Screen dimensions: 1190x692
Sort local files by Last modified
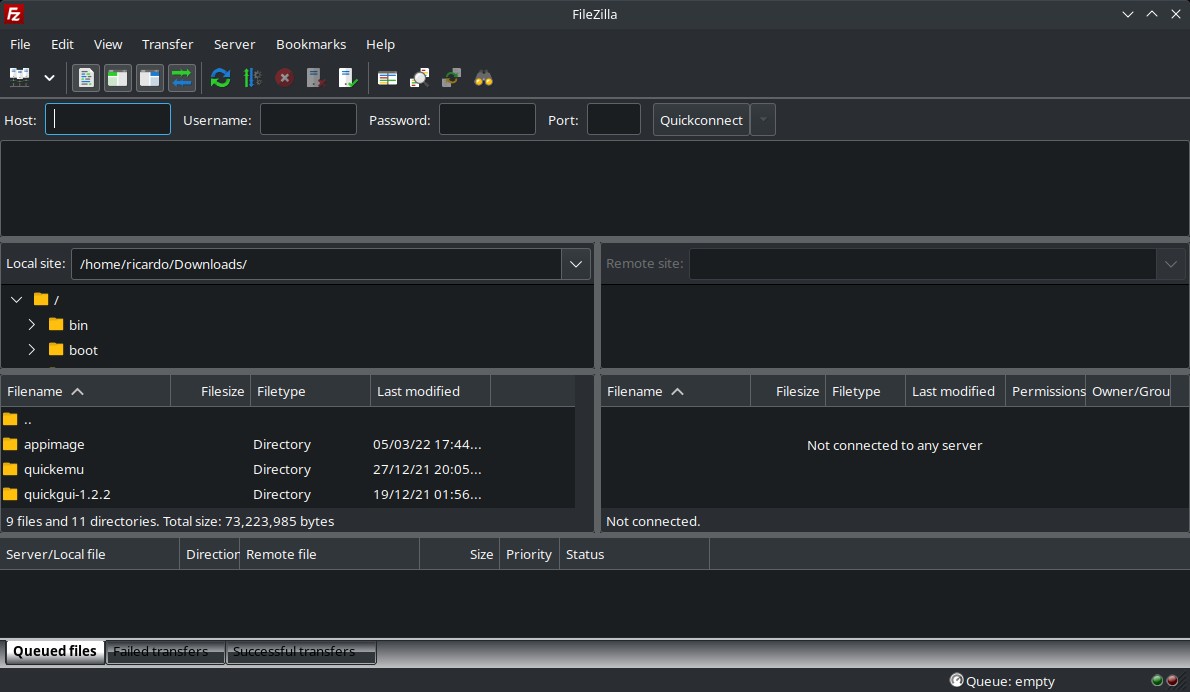tap(430, 392)
